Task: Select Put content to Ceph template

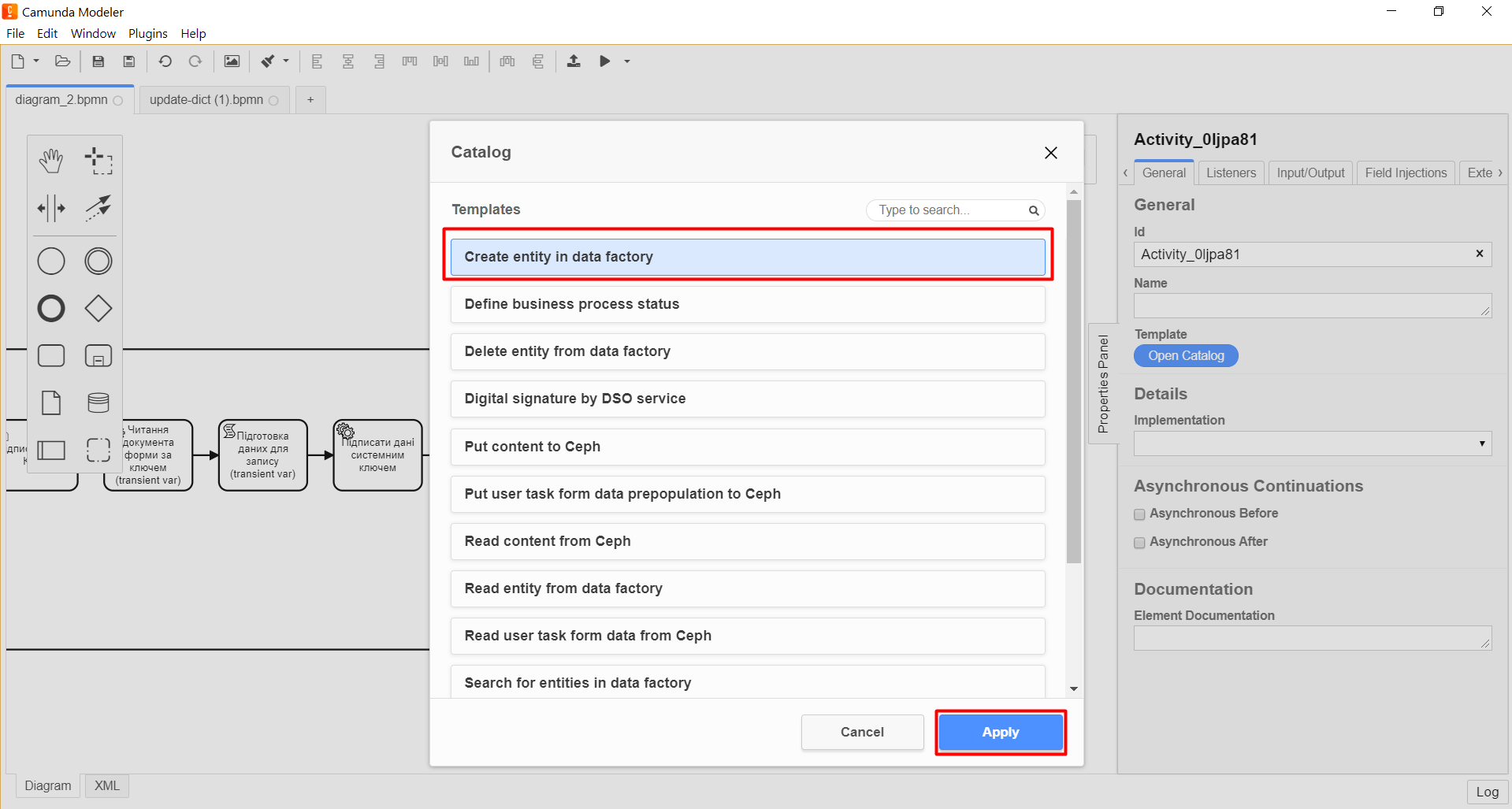Action: 748,447
